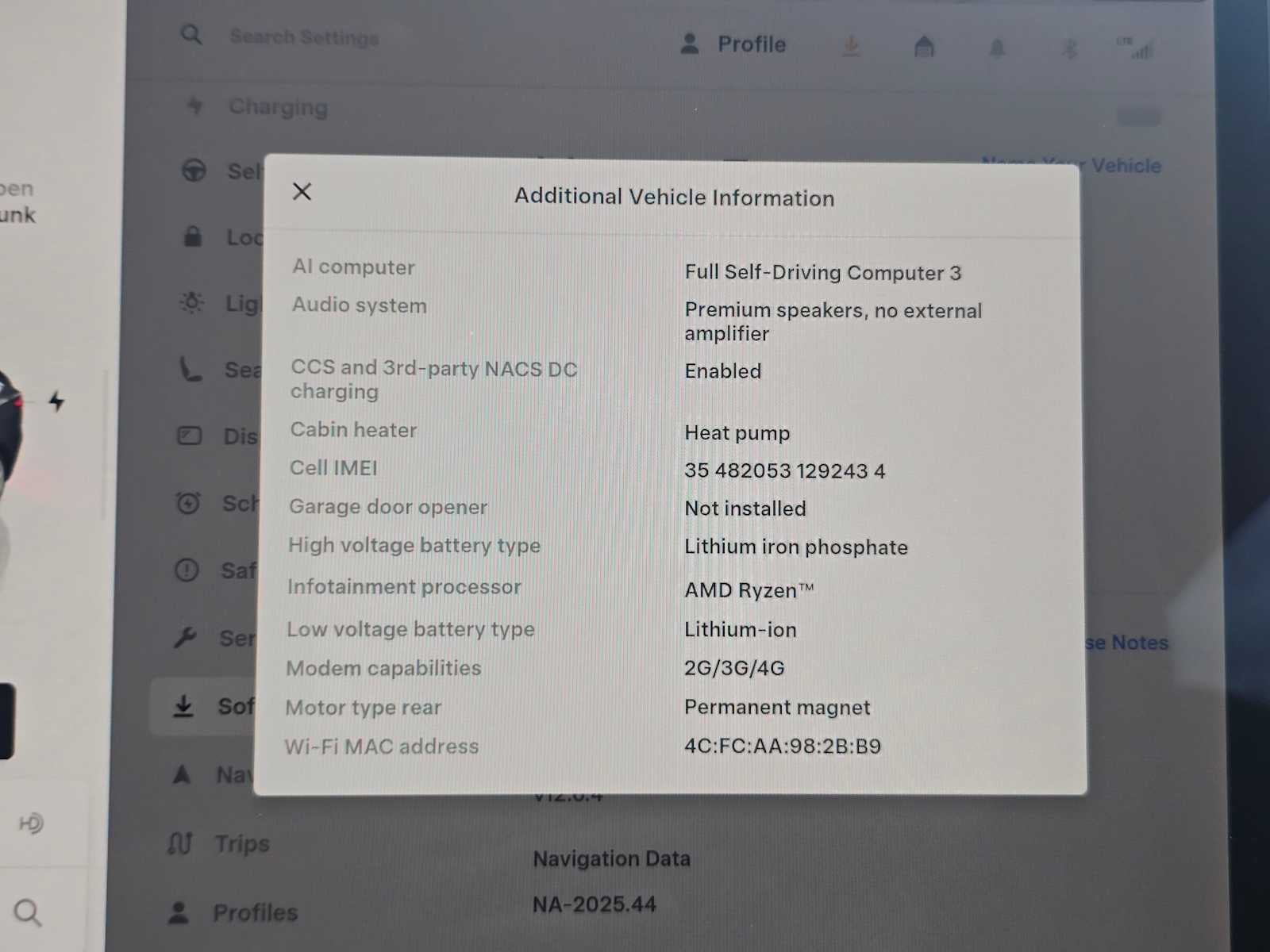Tap the Seats icon in sidebar
Image resolution: width=1270 pixels, height=952 pixels.
[x=190, y=369]
